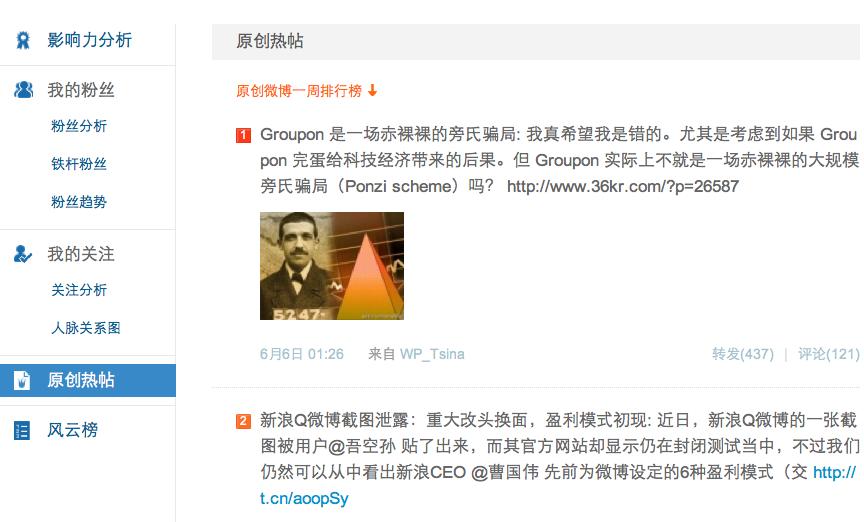The width and height of the screenshot is (864, 522).
Task: Click the list icon beside 风云榜
Action: pyautogui.click(x=21, y=430)
